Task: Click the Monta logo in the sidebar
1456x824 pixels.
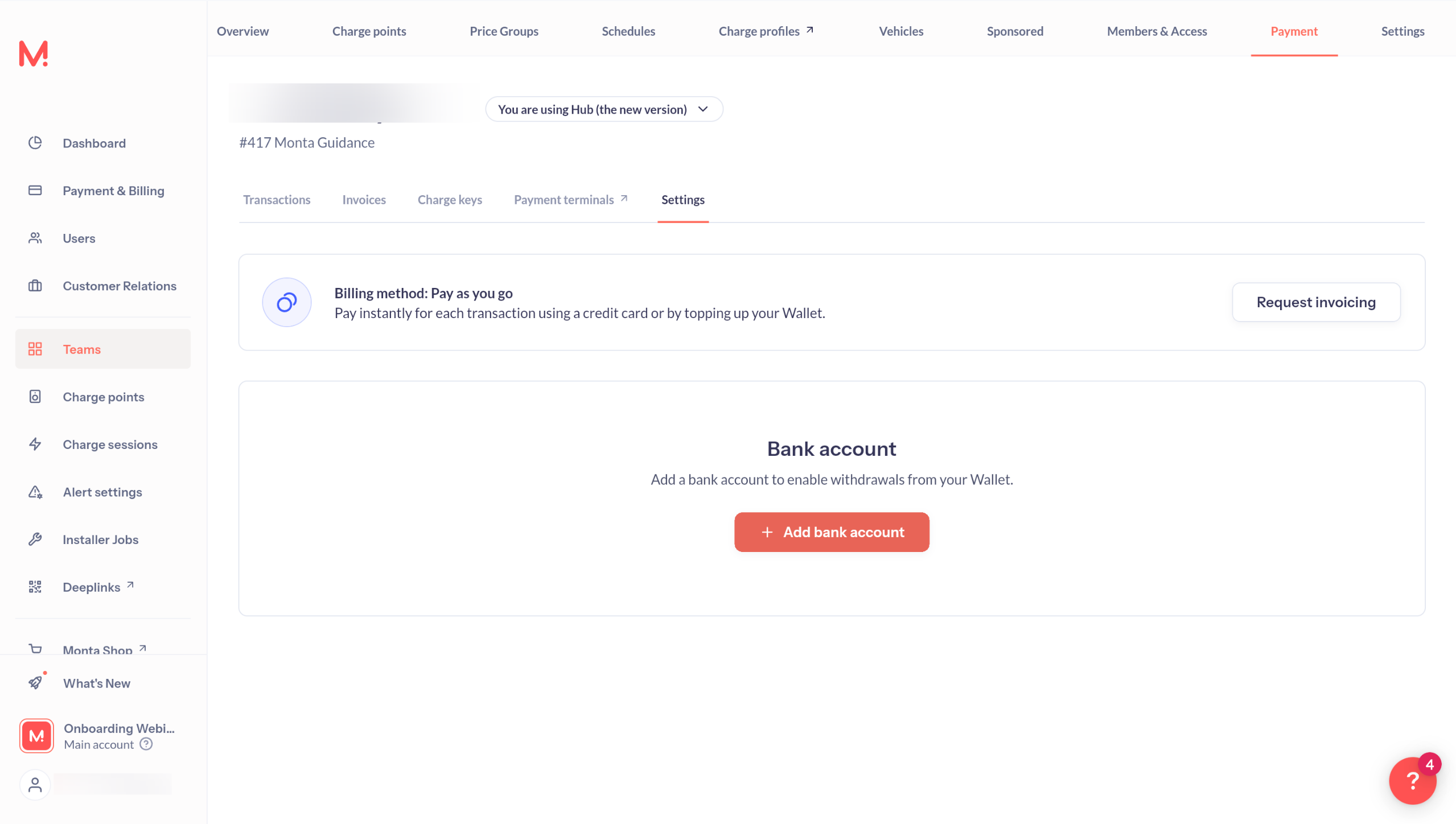Action: 34,53
